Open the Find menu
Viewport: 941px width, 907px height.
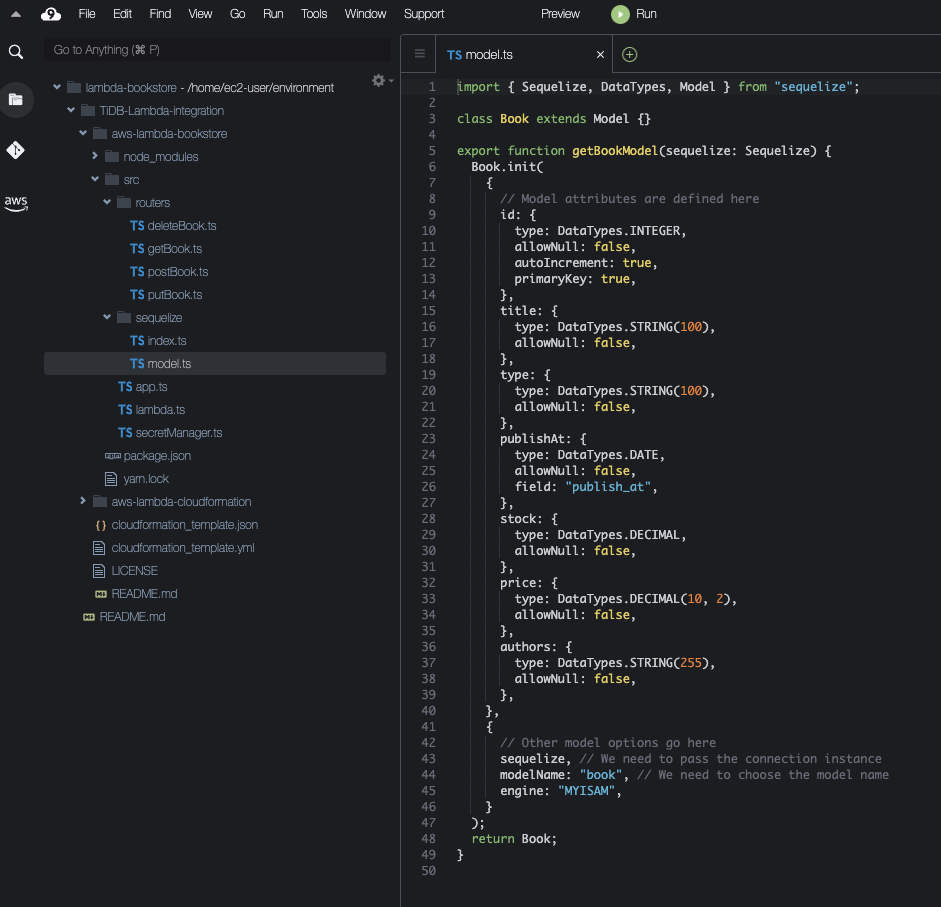click(160, 14)
